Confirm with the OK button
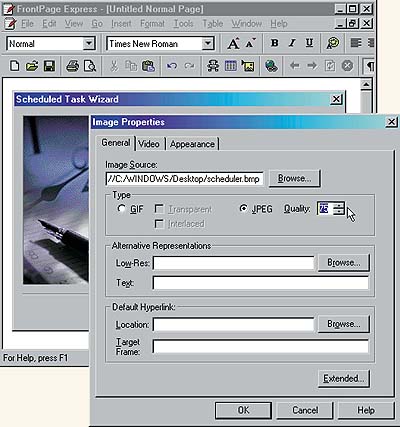Screen dimensions: 400x427 (243, 410)
